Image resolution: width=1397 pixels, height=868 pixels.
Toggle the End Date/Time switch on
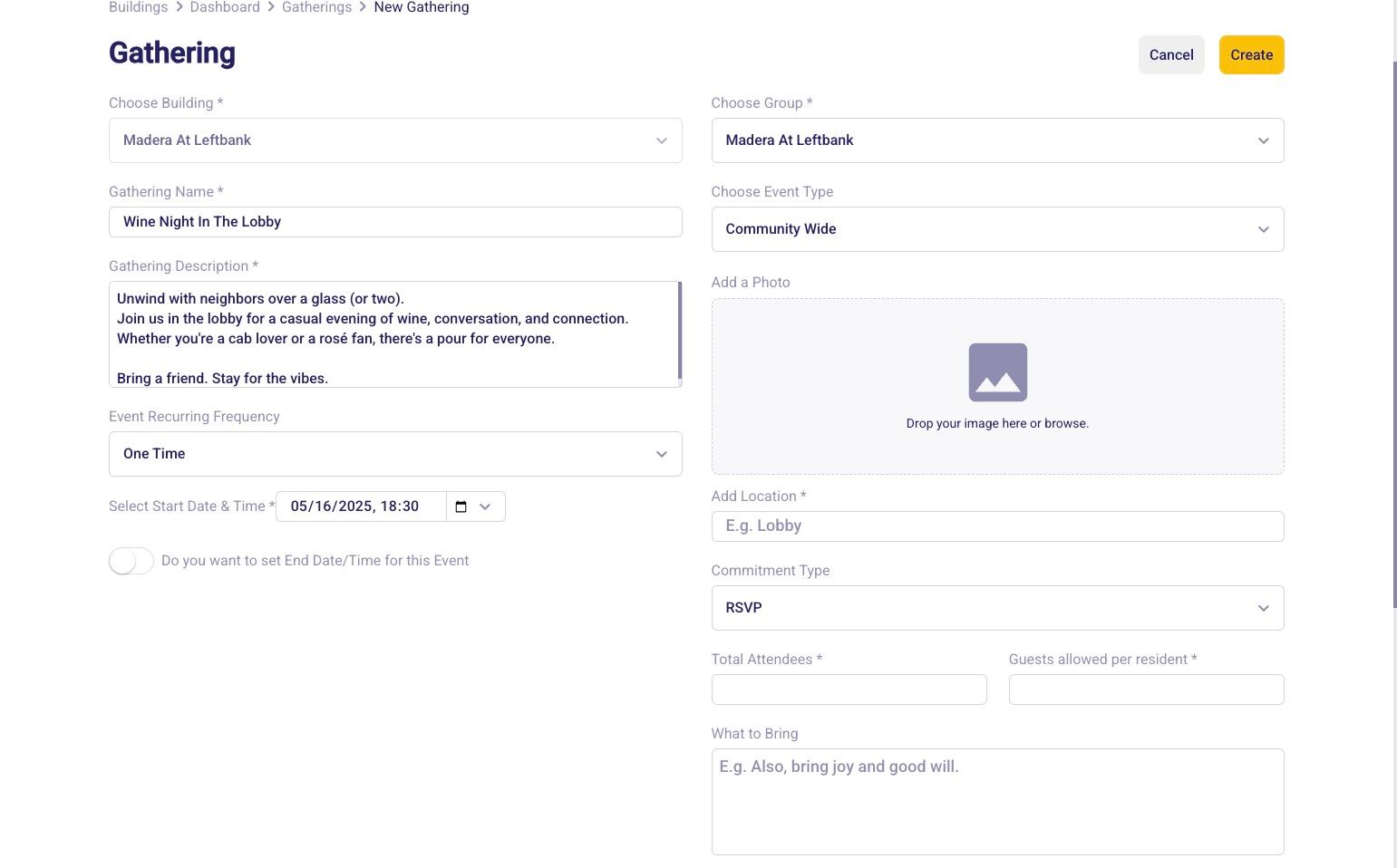click(x=131, y=561)
